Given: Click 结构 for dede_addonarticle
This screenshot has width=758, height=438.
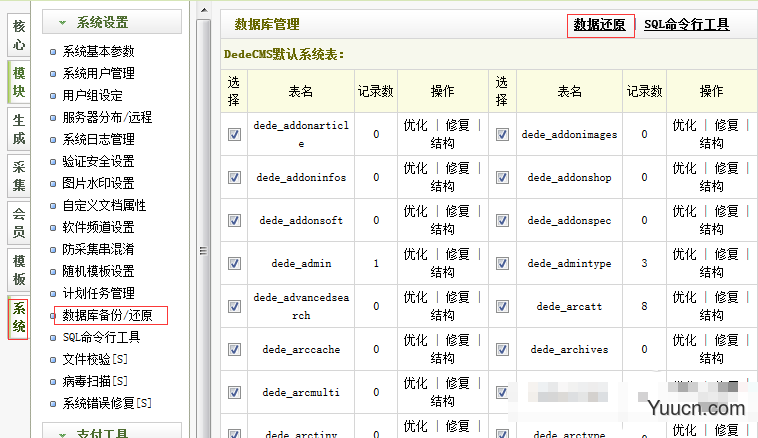Looking at the screenshot, I should click(x=442, y=143).
